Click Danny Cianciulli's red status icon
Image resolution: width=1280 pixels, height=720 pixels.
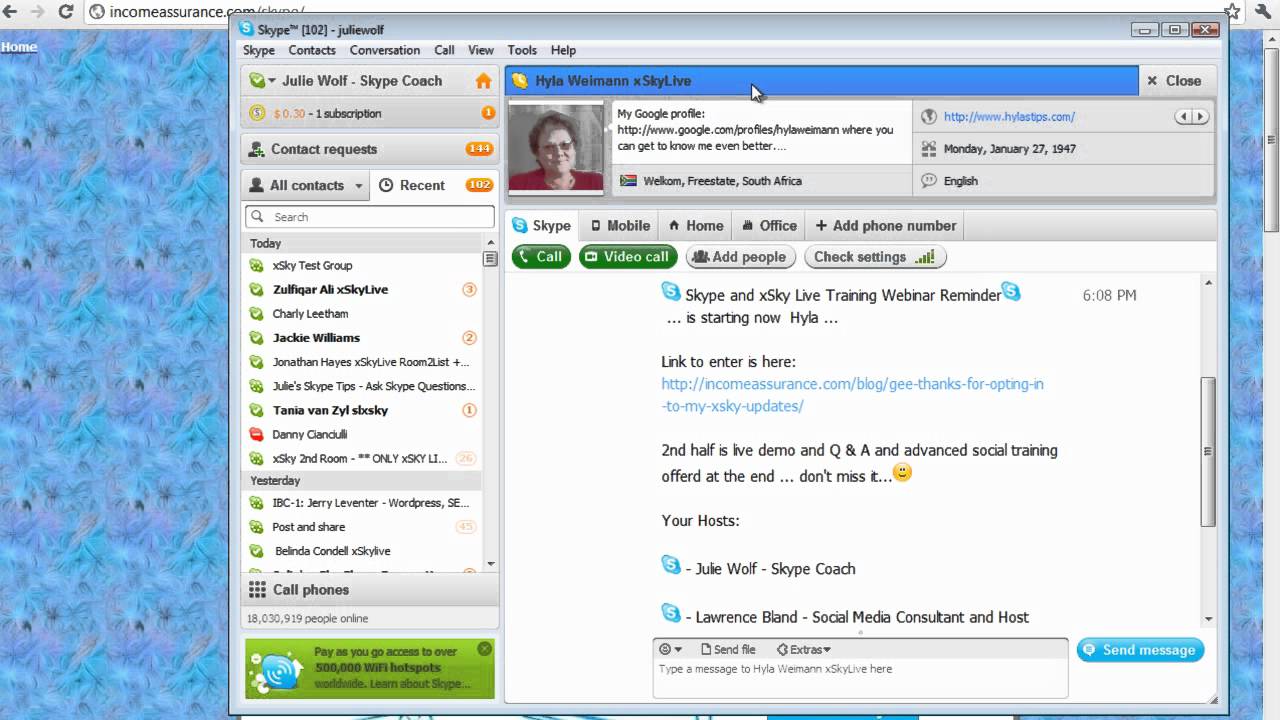click(256, 434)
